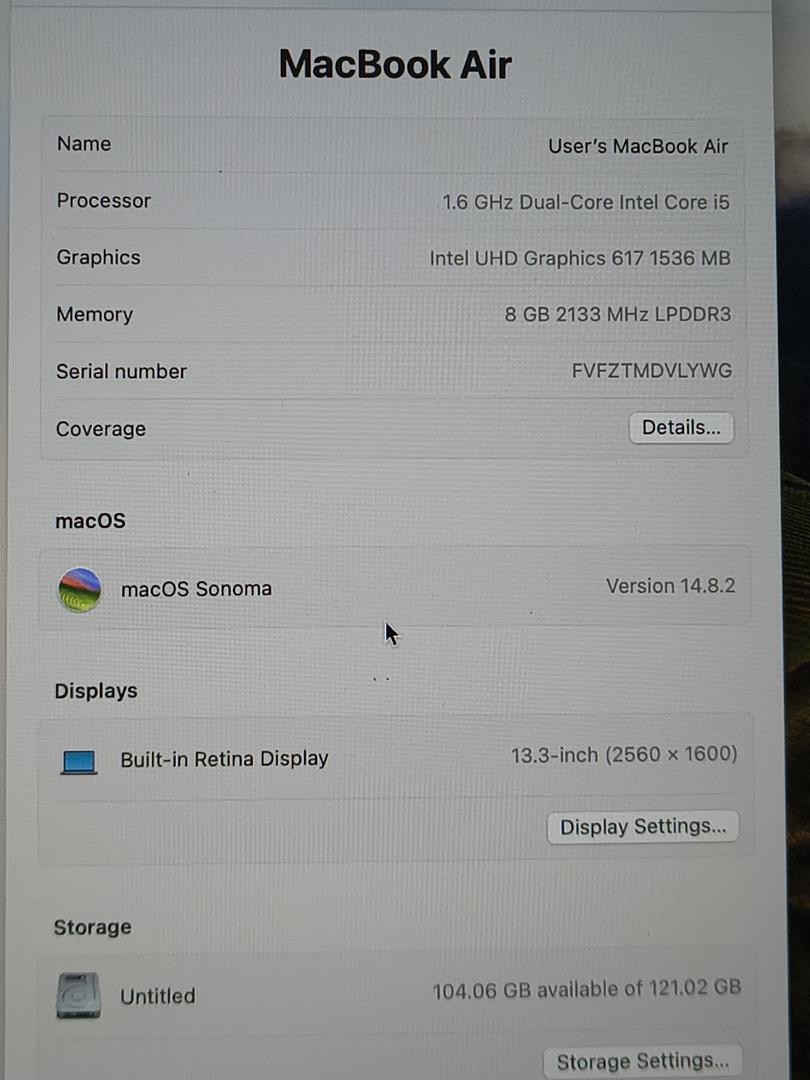Click the Coverage row label
This screenshot has width=810, height=1080.
point(100,429)
